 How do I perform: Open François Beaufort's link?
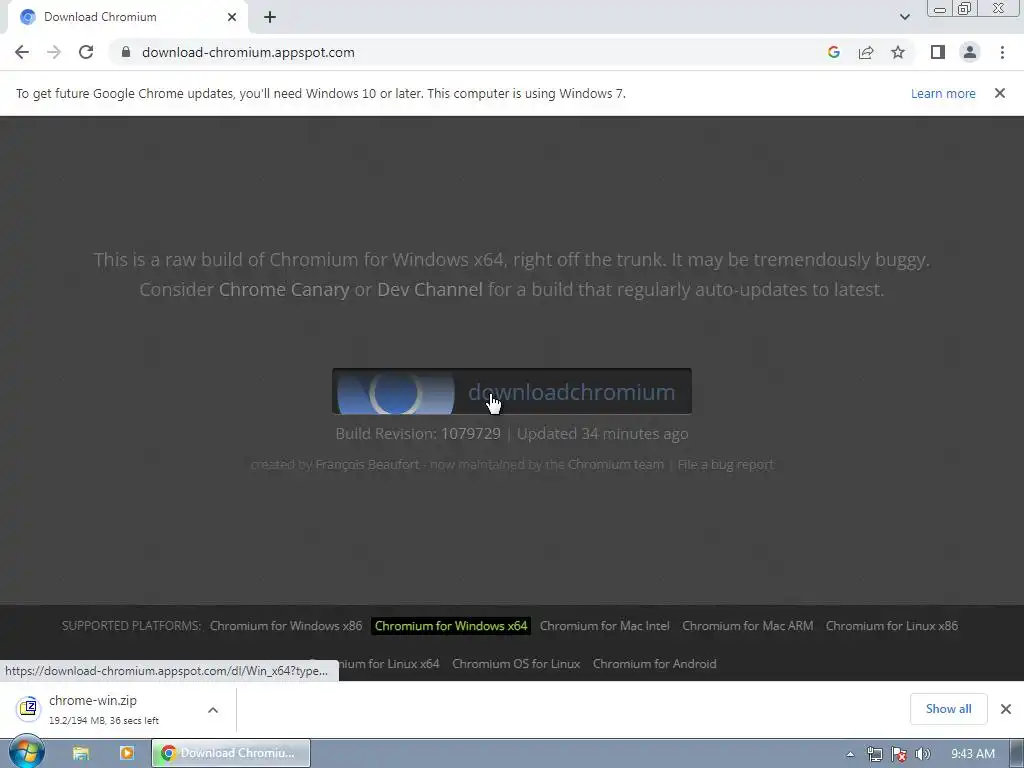point(367,464)
